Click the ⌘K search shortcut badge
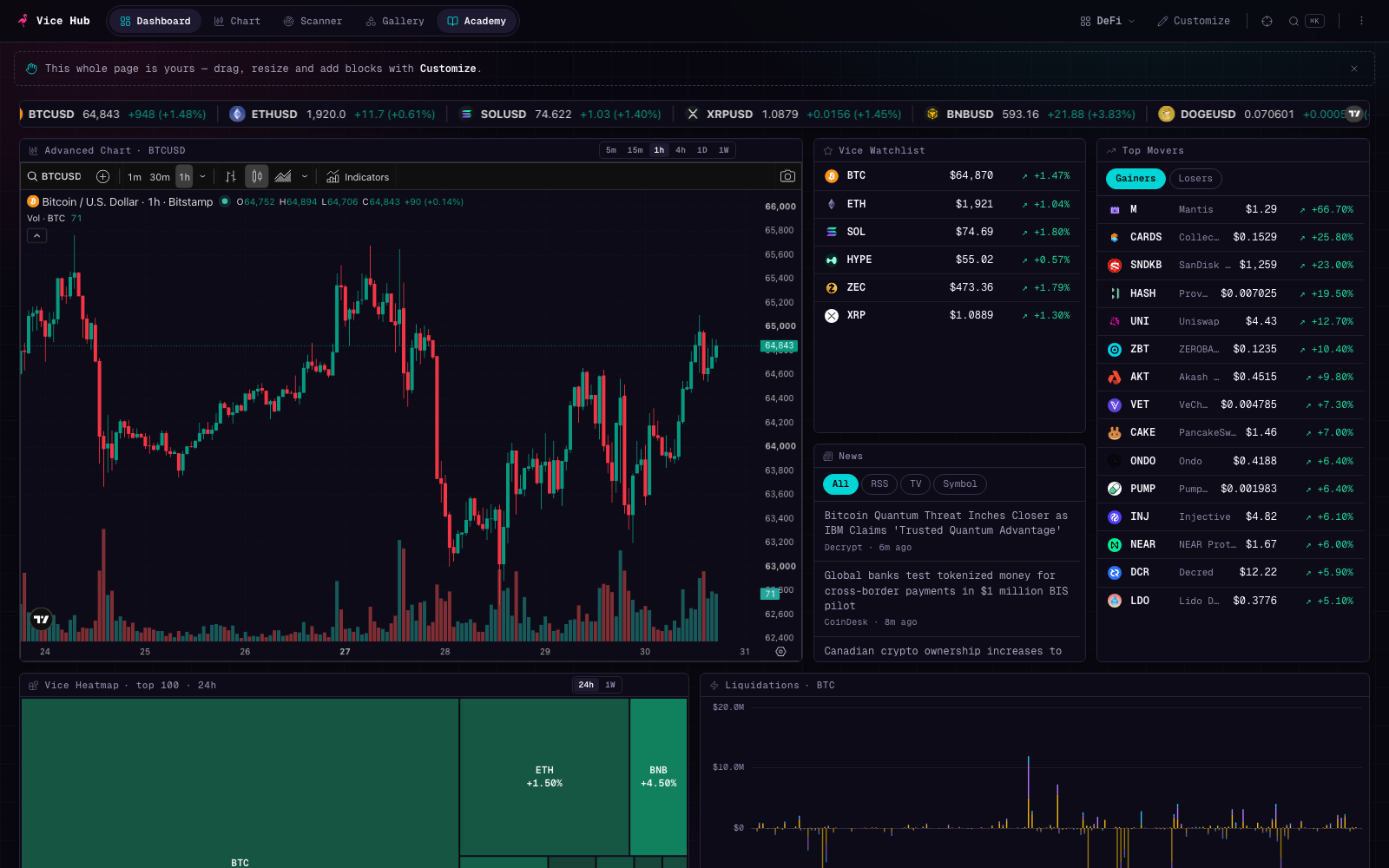The image size is (1389, 868). [x=1314, y=21]
